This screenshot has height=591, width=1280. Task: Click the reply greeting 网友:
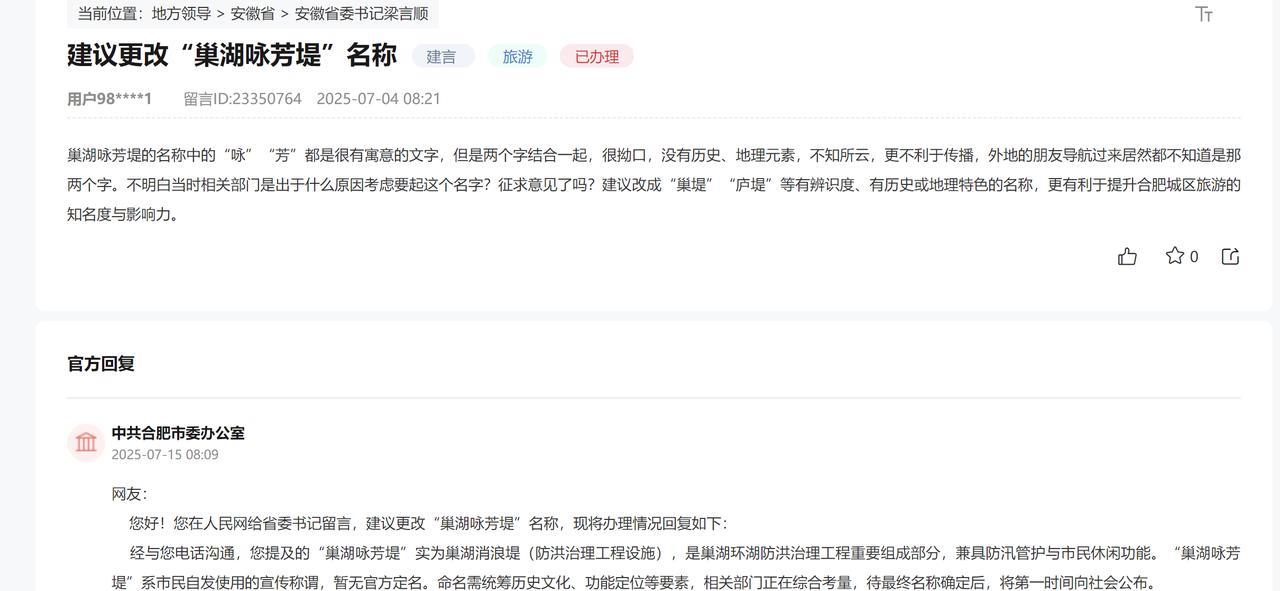[x=129, y=494]
